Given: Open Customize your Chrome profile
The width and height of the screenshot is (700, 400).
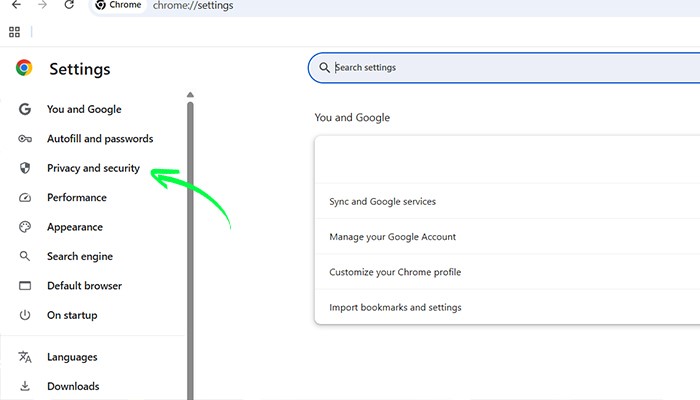Looking at the screenshot, I should pos(507,272).
